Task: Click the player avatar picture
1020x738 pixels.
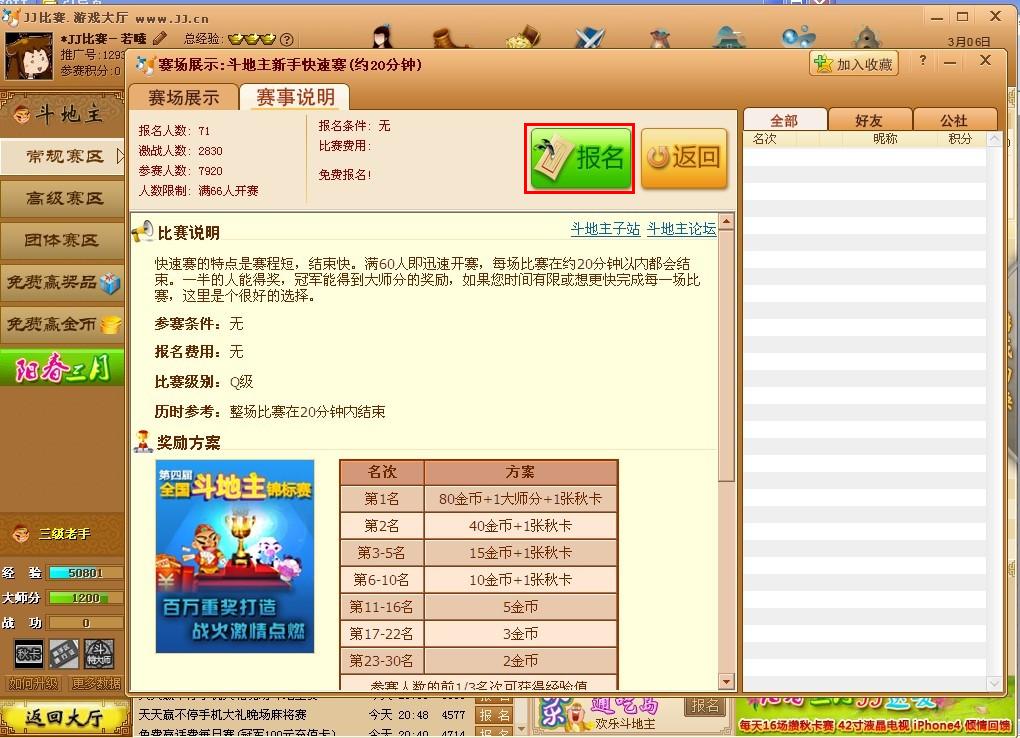Action: tap(29, 57)
